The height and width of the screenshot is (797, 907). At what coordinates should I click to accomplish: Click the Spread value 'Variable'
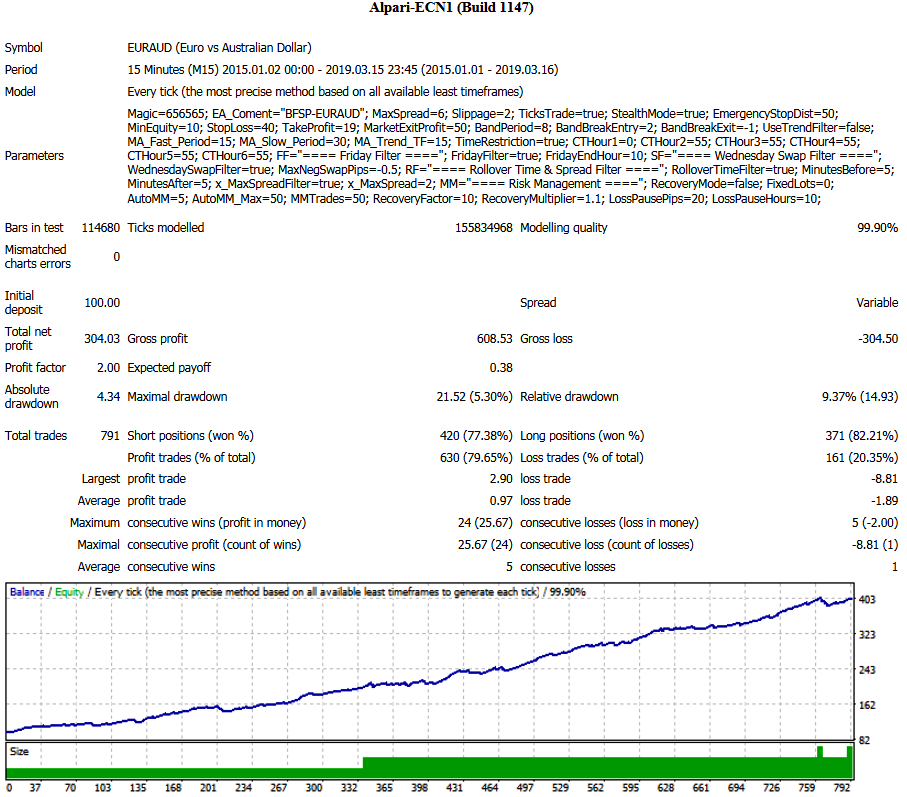coord(877,302)
